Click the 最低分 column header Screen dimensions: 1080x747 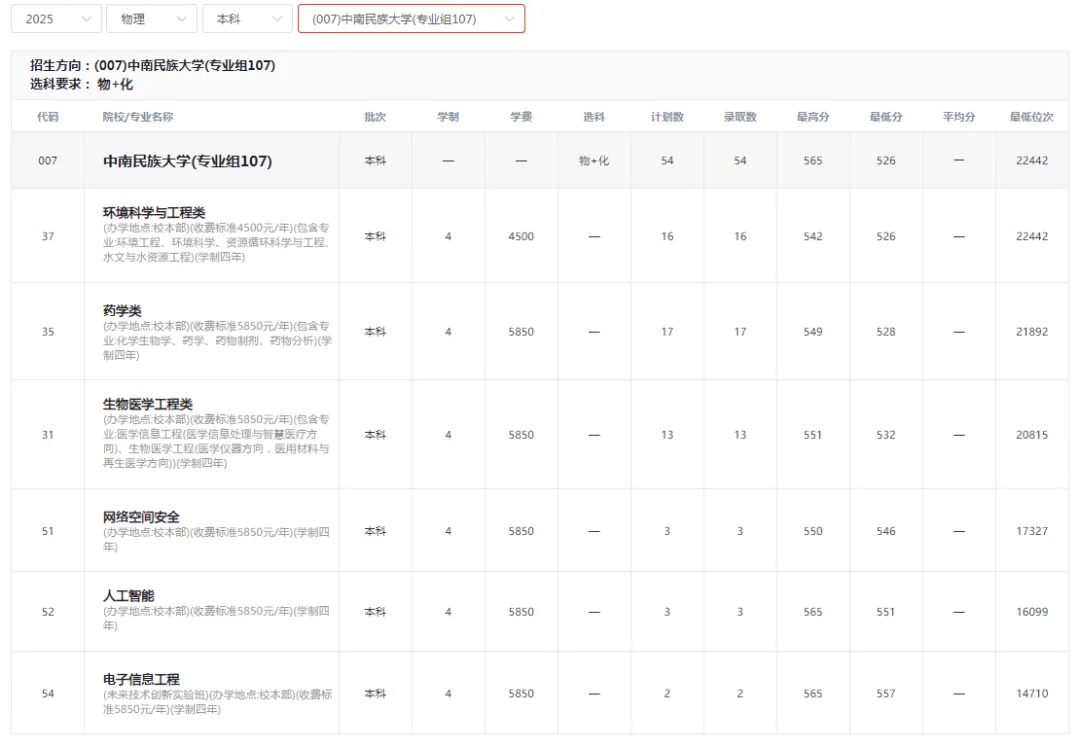point(886,117)
